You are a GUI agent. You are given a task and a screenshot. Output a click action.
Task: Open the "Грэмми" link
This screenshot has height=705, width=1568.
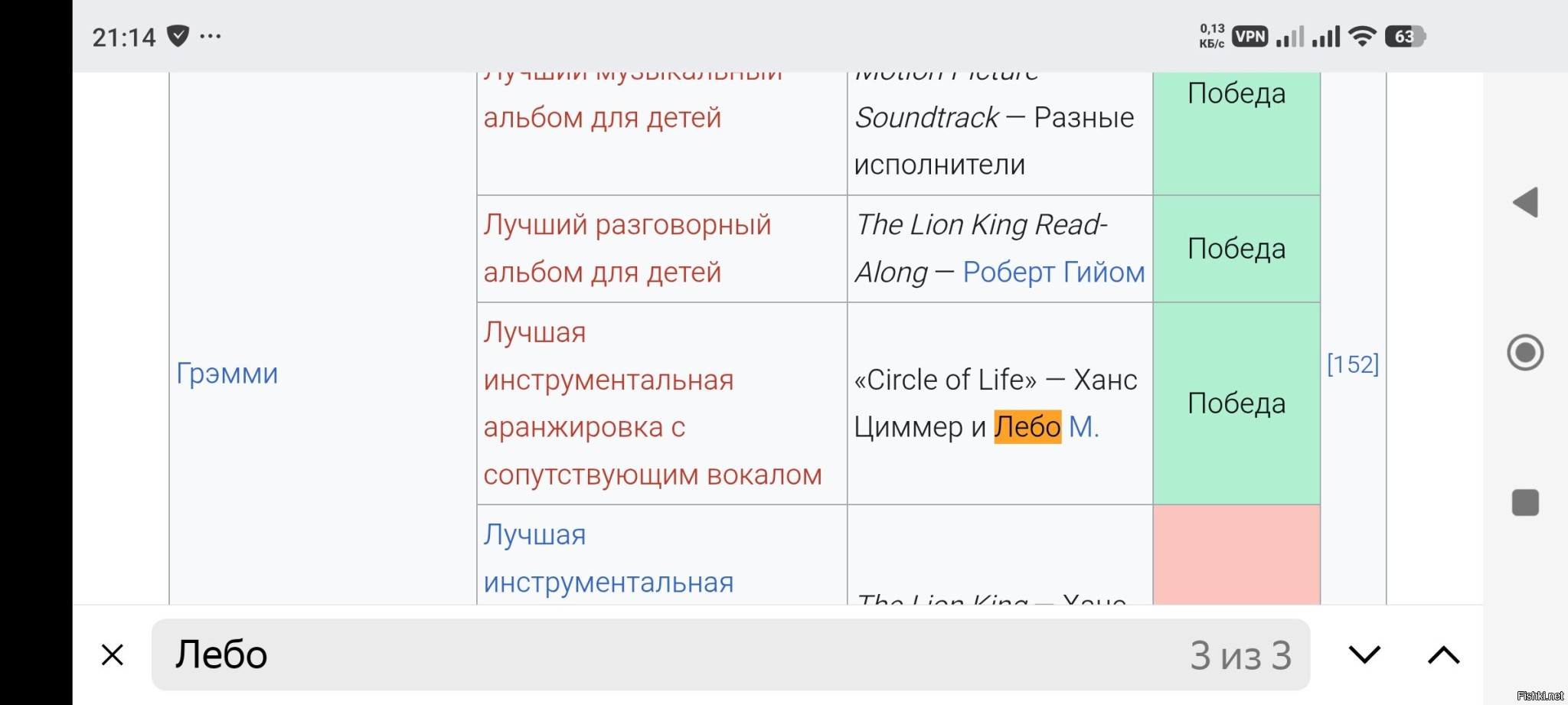tap(227, 374)
